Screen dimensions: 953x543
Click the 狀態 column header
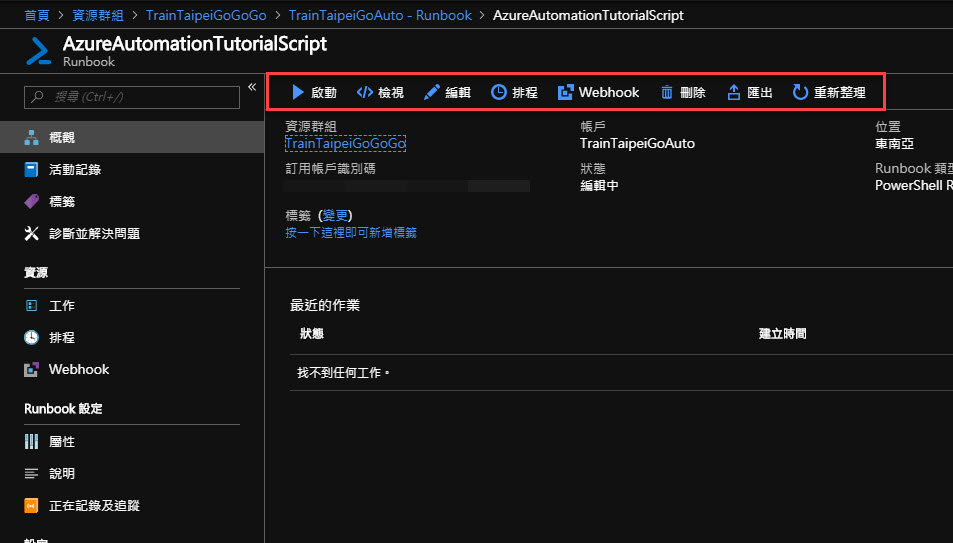pos(312,333)
